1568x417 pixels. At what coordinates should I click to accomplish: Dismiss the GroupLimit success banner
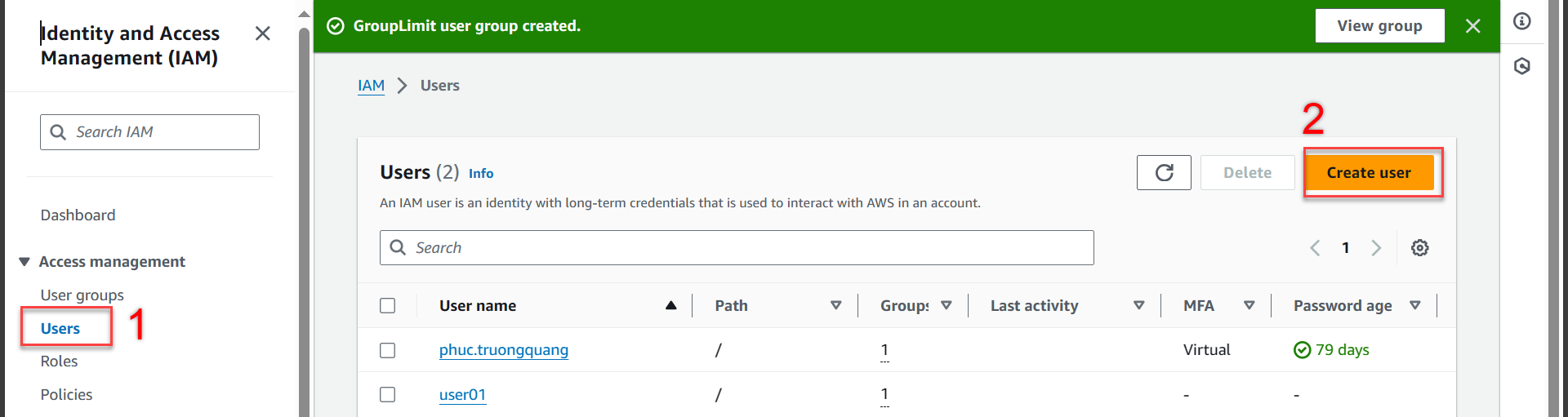(x=1472, y=26)
